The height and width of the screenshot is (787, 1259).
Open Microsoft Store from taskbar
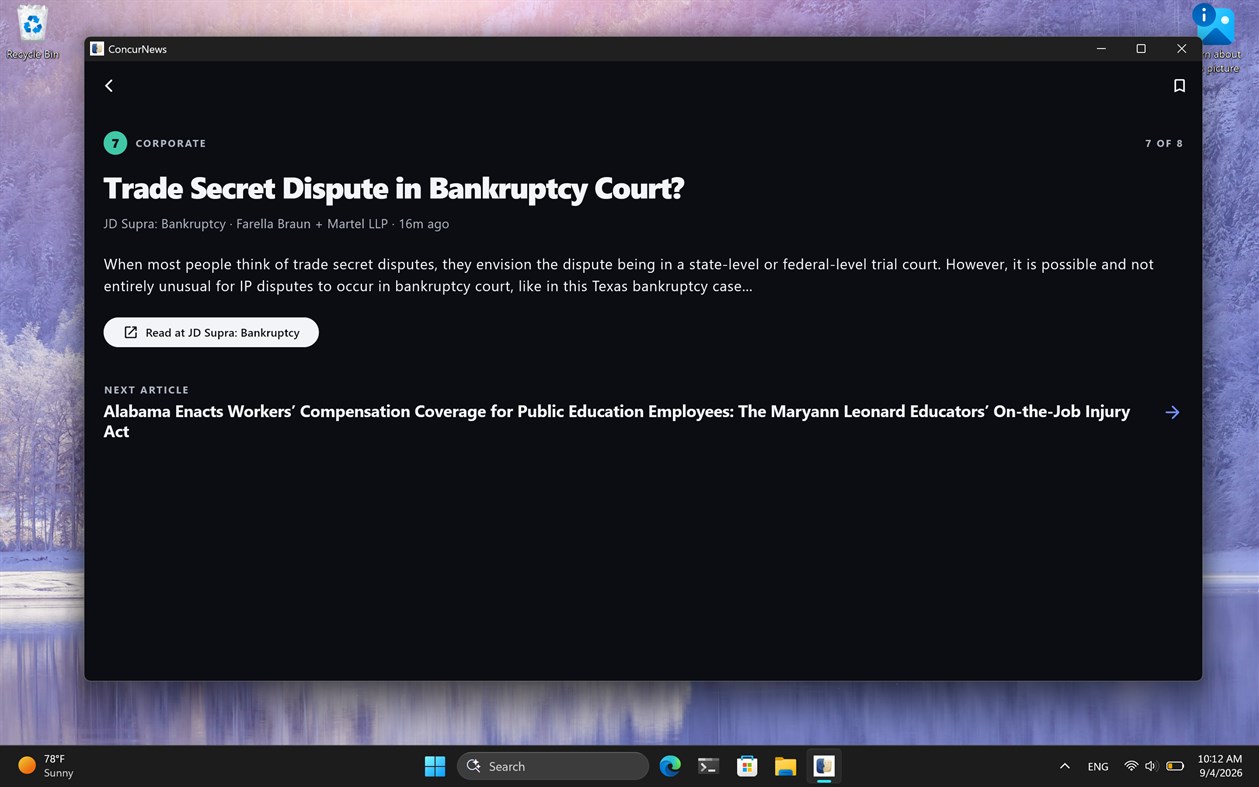747,766
